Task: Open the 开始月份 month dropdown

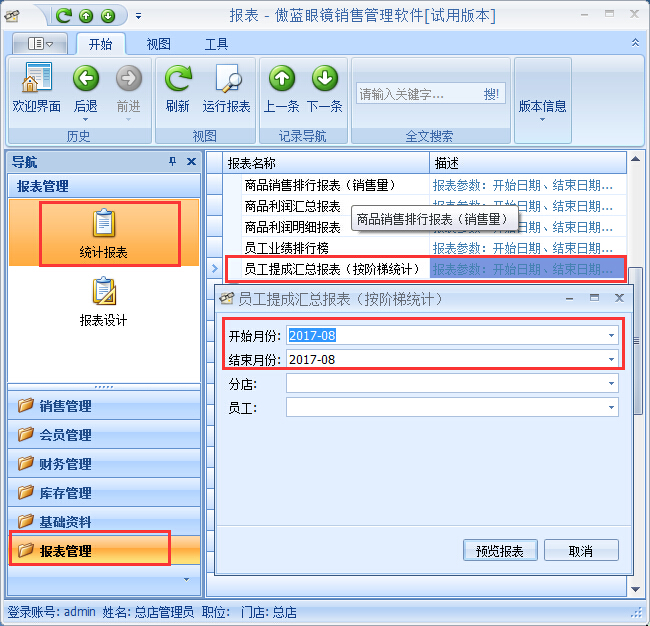Action: 611,335
